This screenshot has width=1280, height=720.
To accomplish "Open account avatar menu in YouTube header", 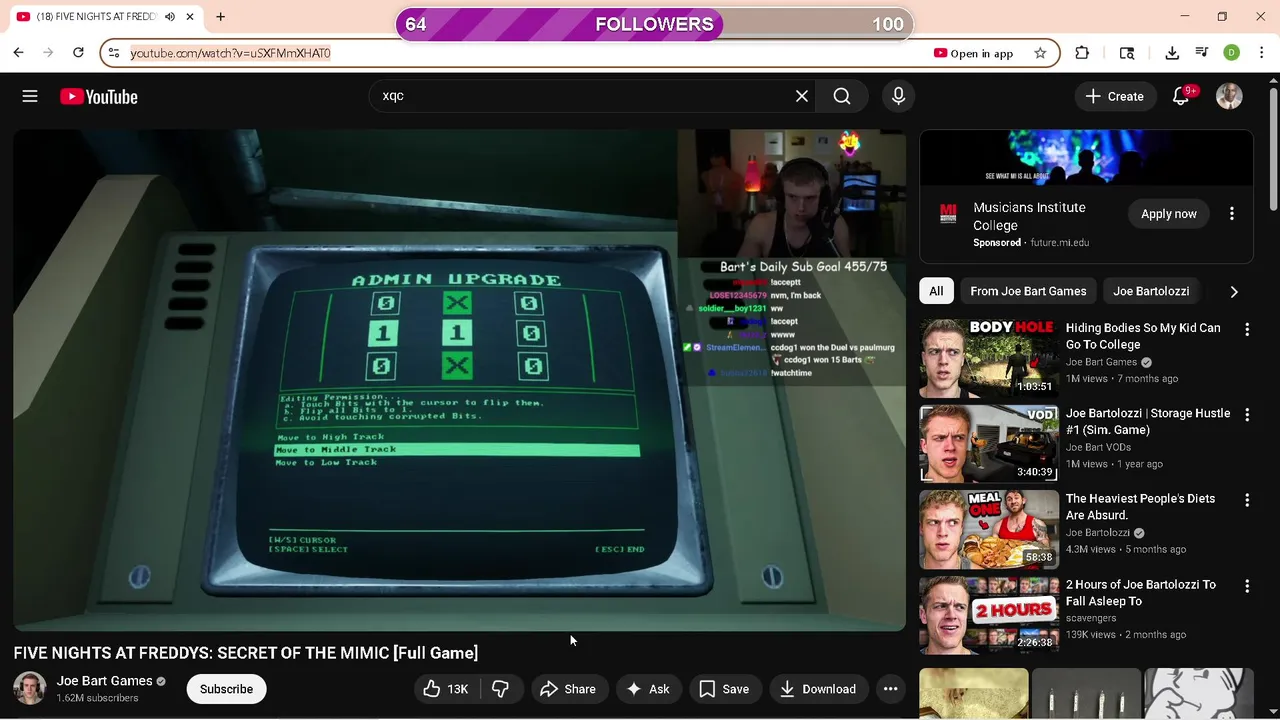I will click(1229, 96).
